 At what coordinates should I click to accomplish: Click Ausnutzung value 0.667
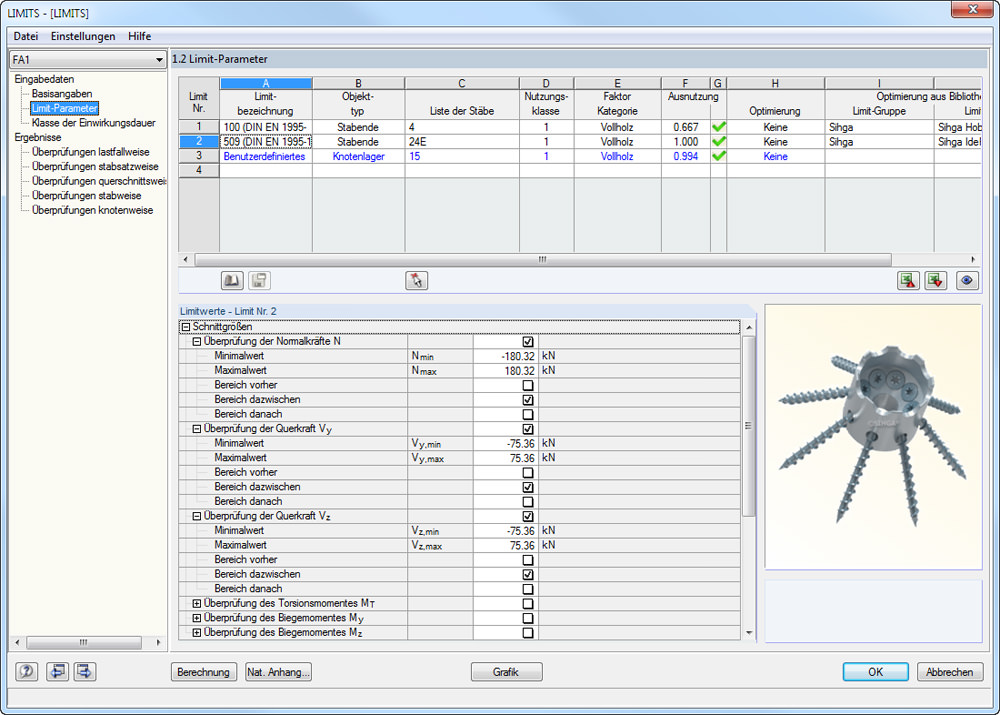pyautogui.click(x=686, y=127)
